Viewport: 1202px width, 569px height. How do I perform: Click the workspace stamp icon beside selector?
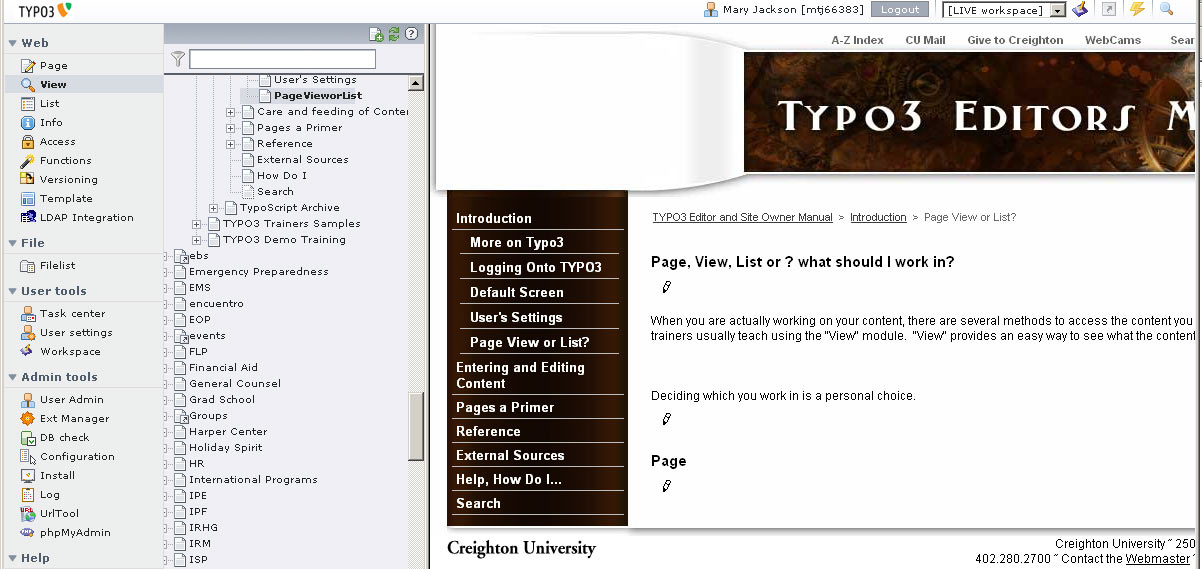point(1080,9)
